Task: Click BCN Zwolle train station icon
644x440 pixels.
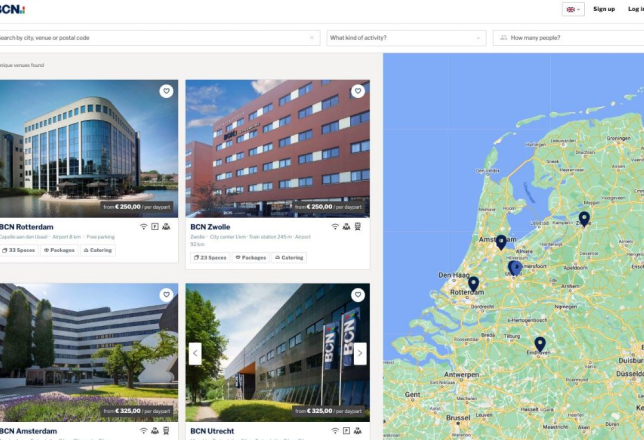Action: point(358,226)
